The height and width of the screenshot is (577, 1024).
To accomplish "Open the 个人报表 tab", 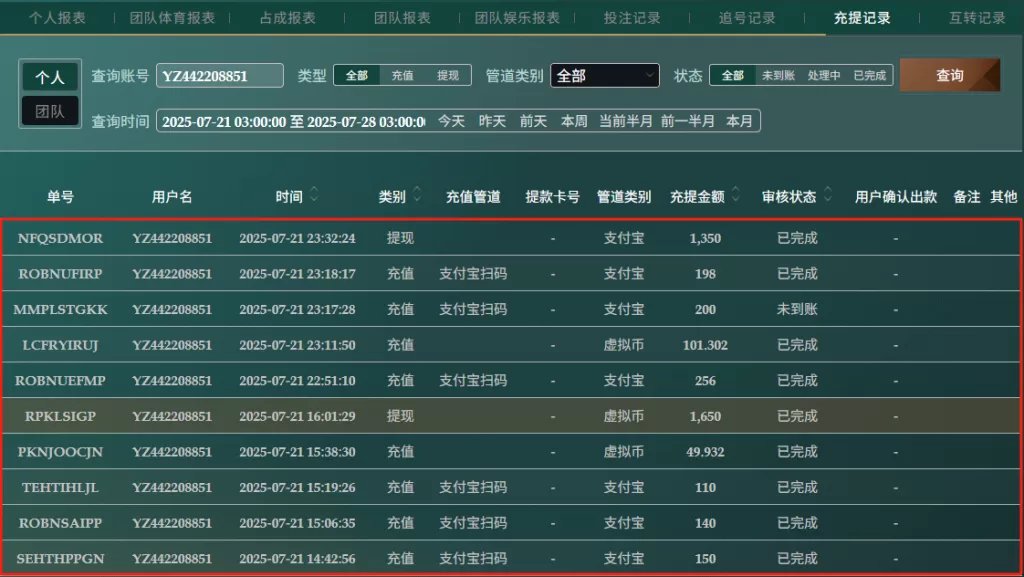I will 57,18.
